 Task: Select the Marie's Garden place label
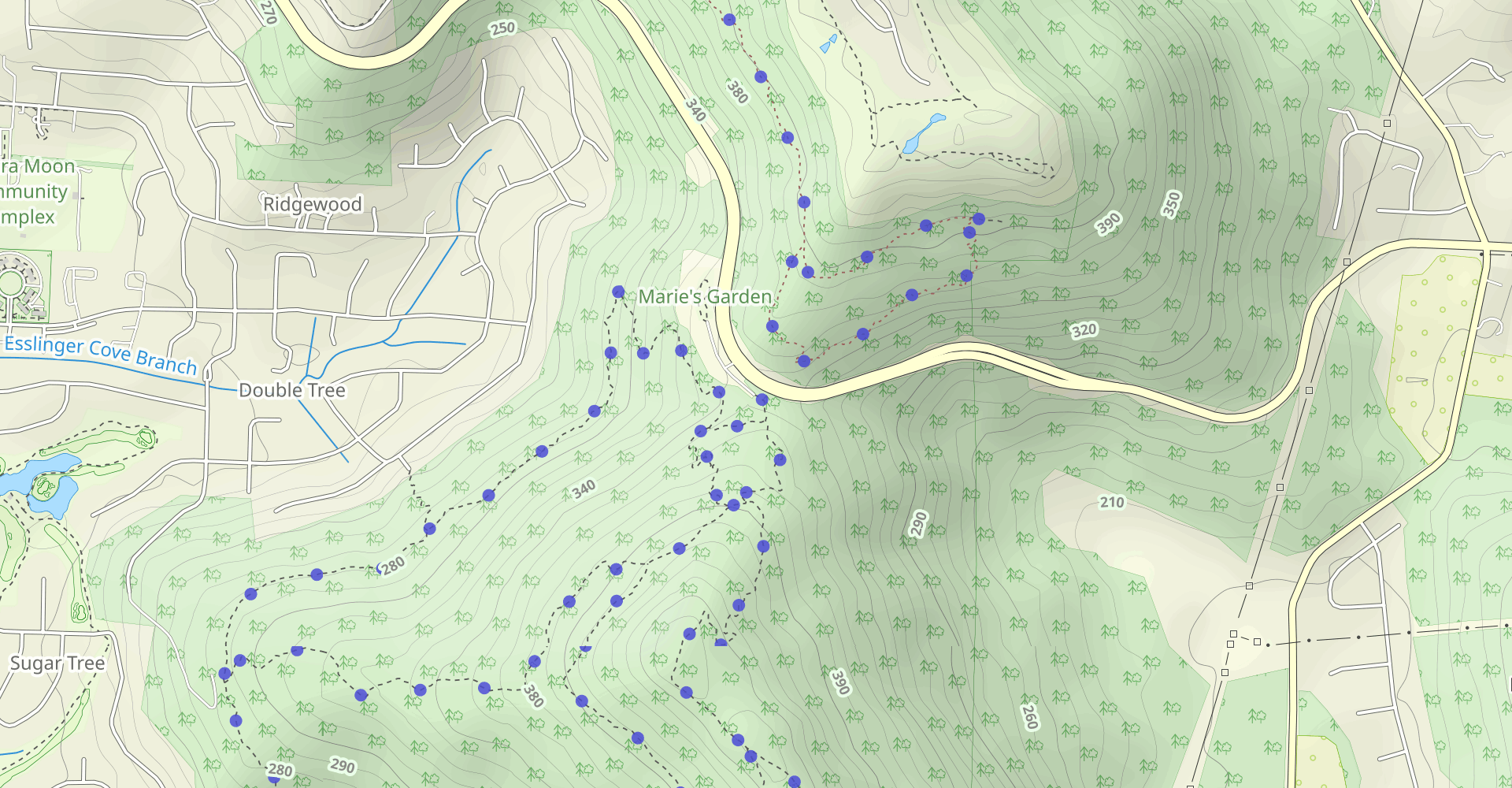(705, 296)
